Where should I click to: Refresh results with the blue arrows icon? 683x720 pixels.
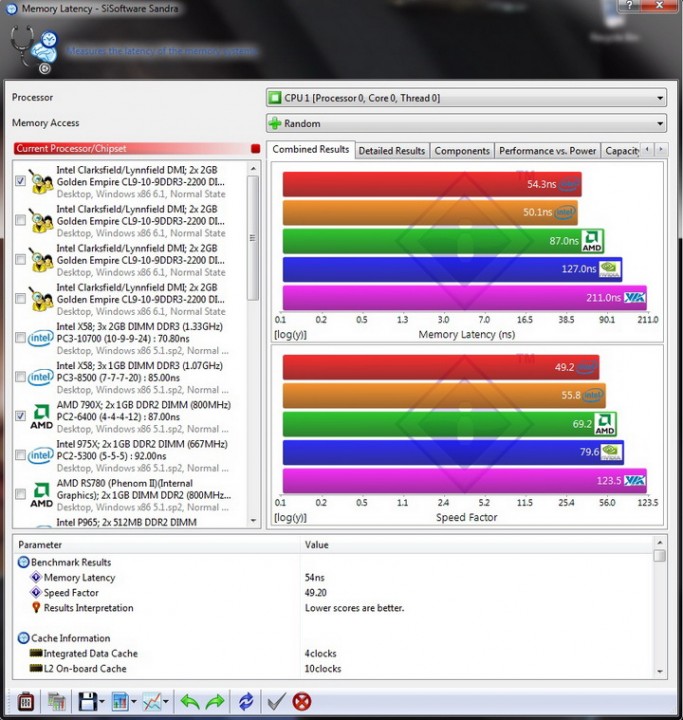tap(246, 702)
